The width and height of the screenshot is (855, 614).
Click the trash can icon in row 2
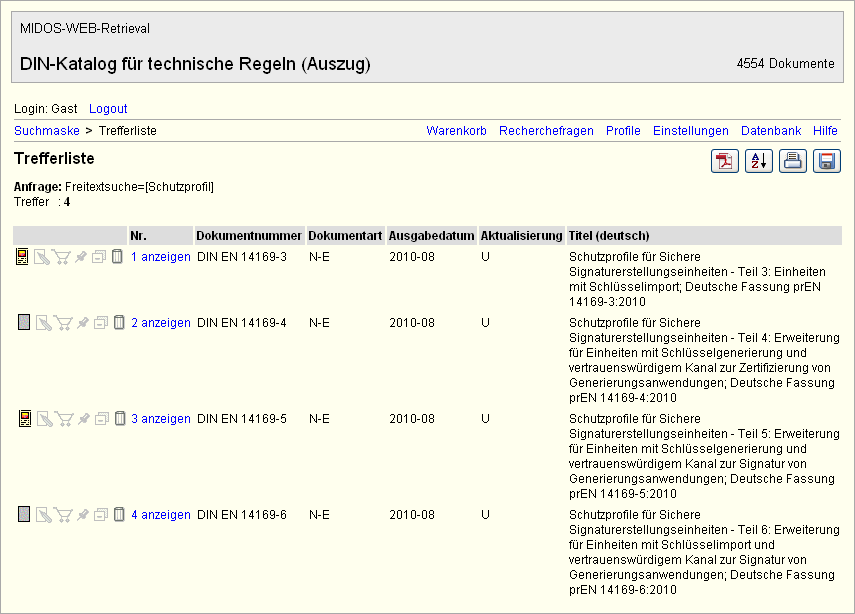[118, 322]
